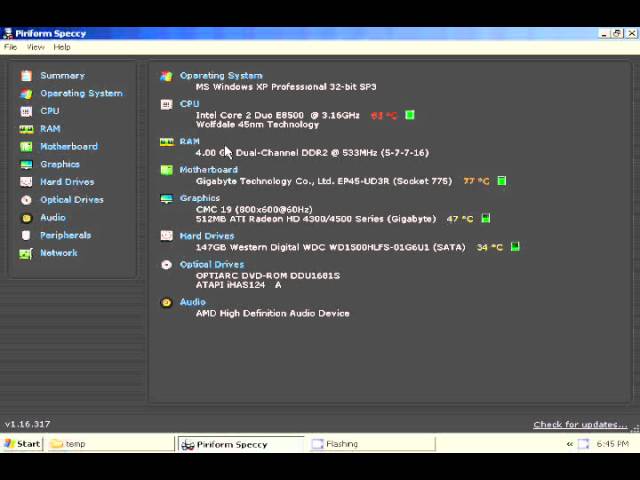This screenshot has height=480, width=640.
Task: Open the Windows Start button
Action: pos(22,444)
